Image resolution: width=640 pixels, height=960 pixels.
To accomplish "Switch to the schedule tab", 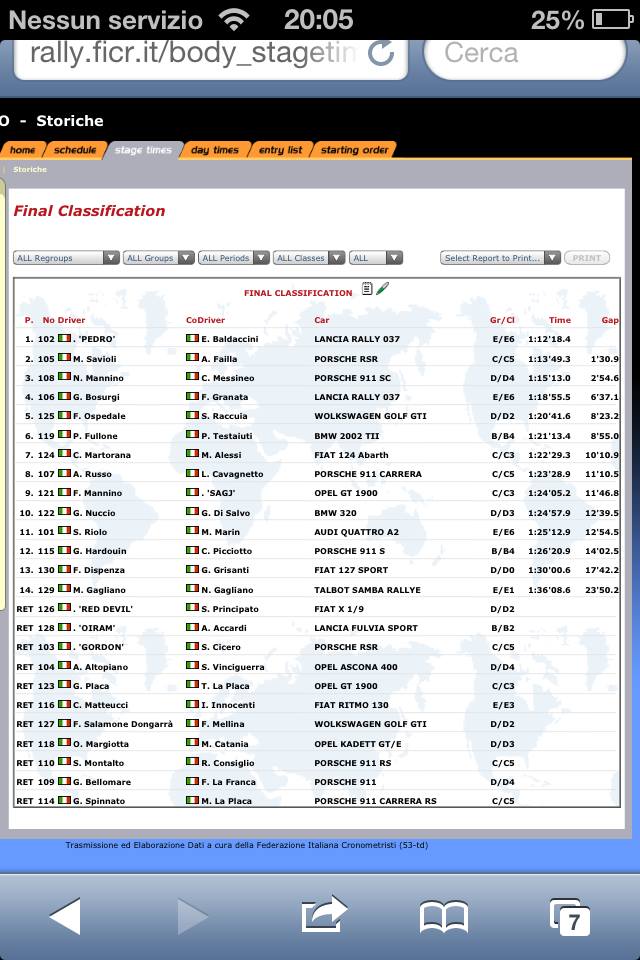I will coord(75,150).
